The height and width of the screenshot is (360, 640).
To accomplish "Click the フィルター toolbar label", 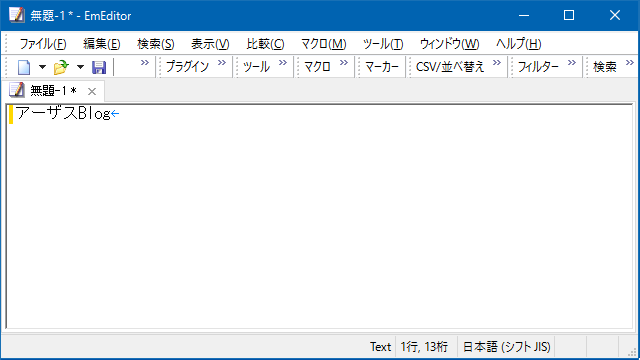I will point(538,67).
